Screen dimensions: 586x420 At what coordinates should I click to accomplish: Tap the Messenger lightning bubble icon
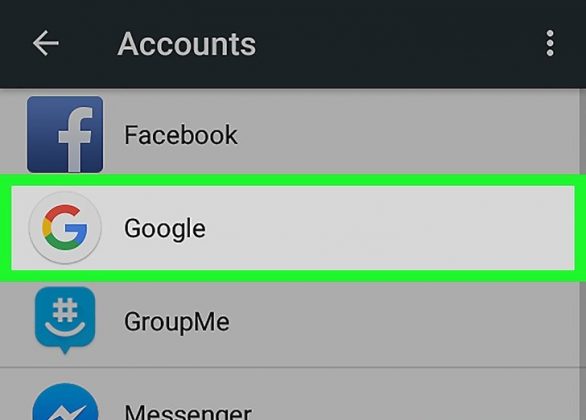(65, 403)
